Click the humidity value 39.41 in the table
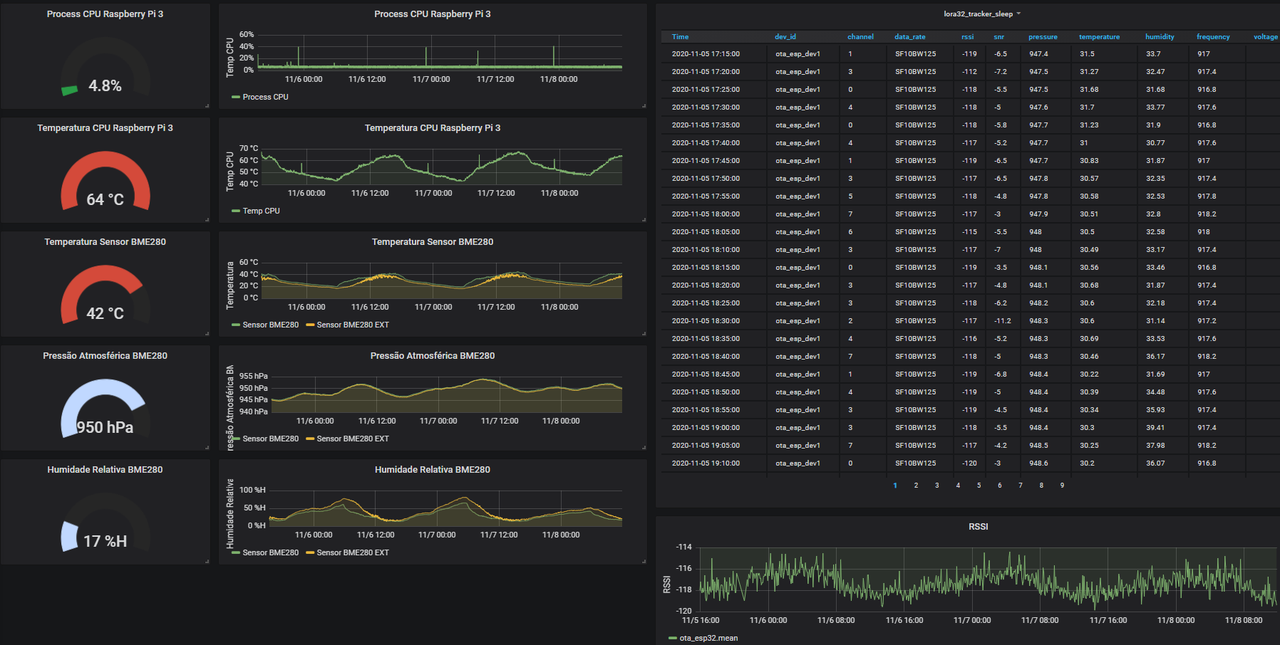Image resolution: width=1280 pixels, height=645 pixels. click(1155, 428)
